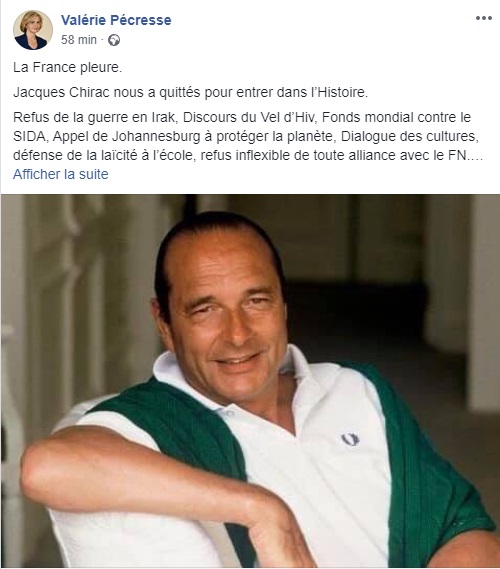Open the attached photo of the smiling man
This screenshot has height=569, width=500.
click(250, 381)
